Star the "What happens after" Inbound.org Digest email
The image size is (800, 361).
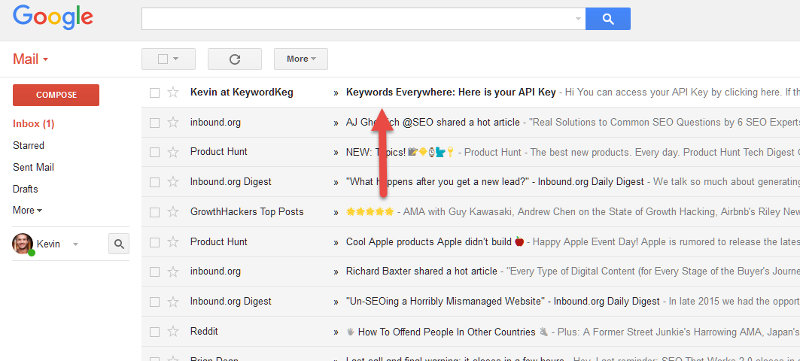[x=173, y=182]
